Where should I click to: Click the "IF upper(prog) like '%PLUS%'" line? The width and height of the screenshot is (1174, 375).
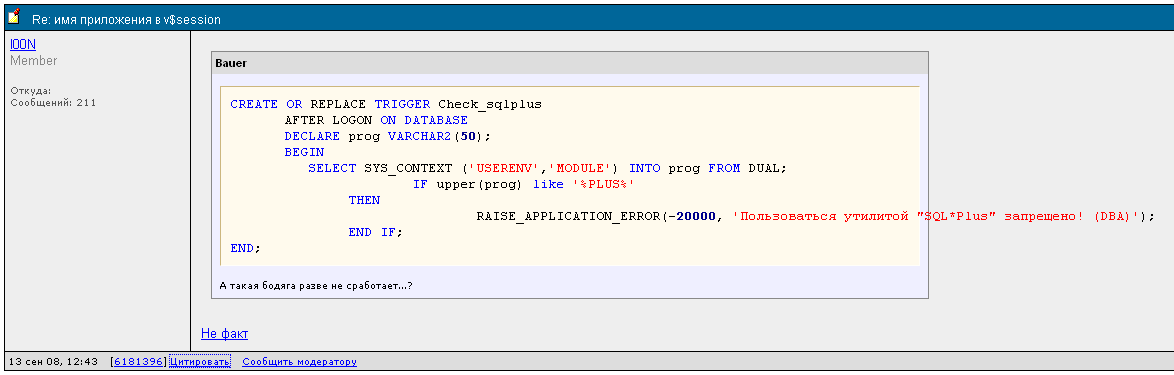(x=524, y=184)
